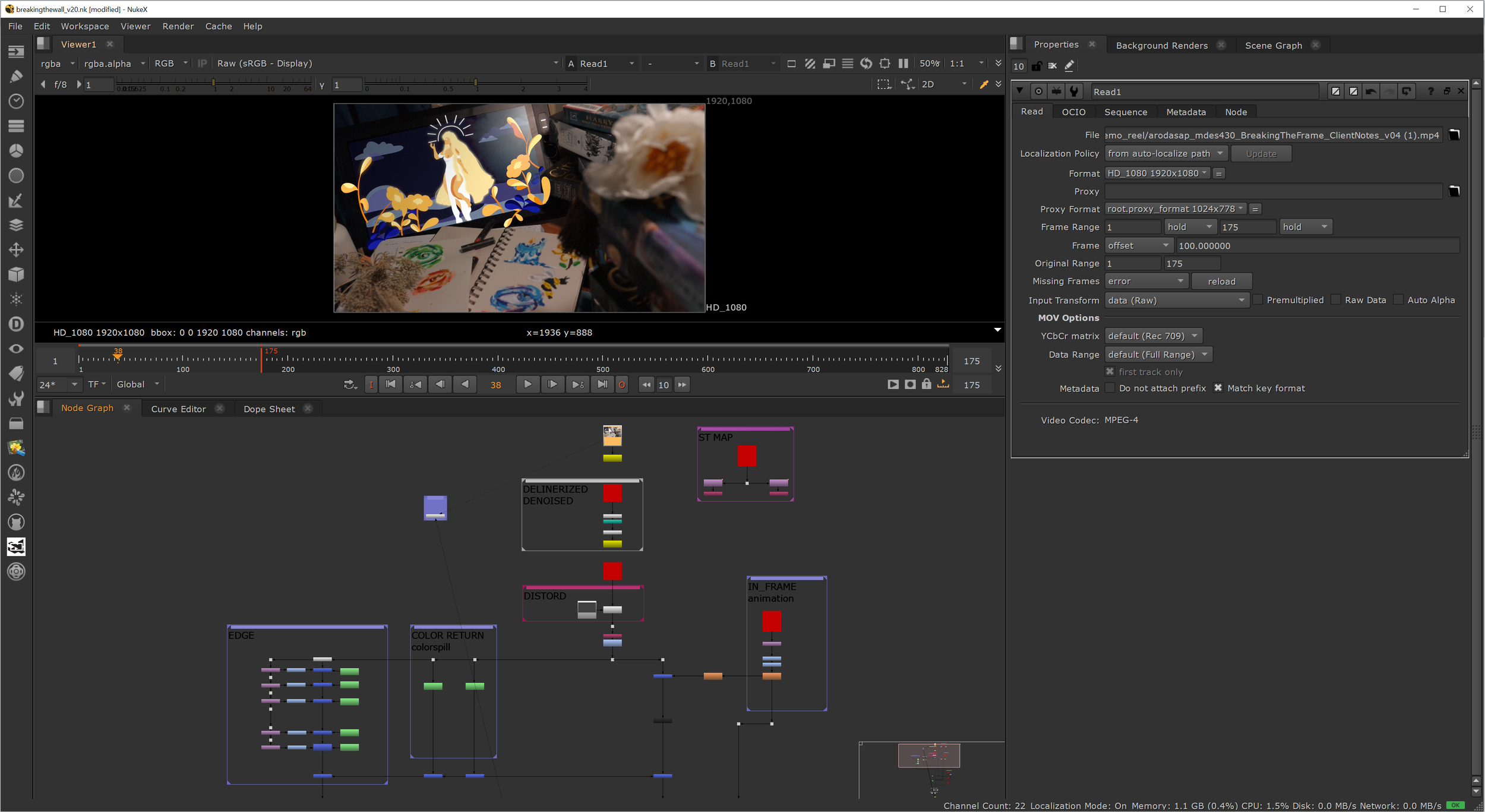Click the skip backward 10 frames button

pyautogui.click(x=646, y=384)
